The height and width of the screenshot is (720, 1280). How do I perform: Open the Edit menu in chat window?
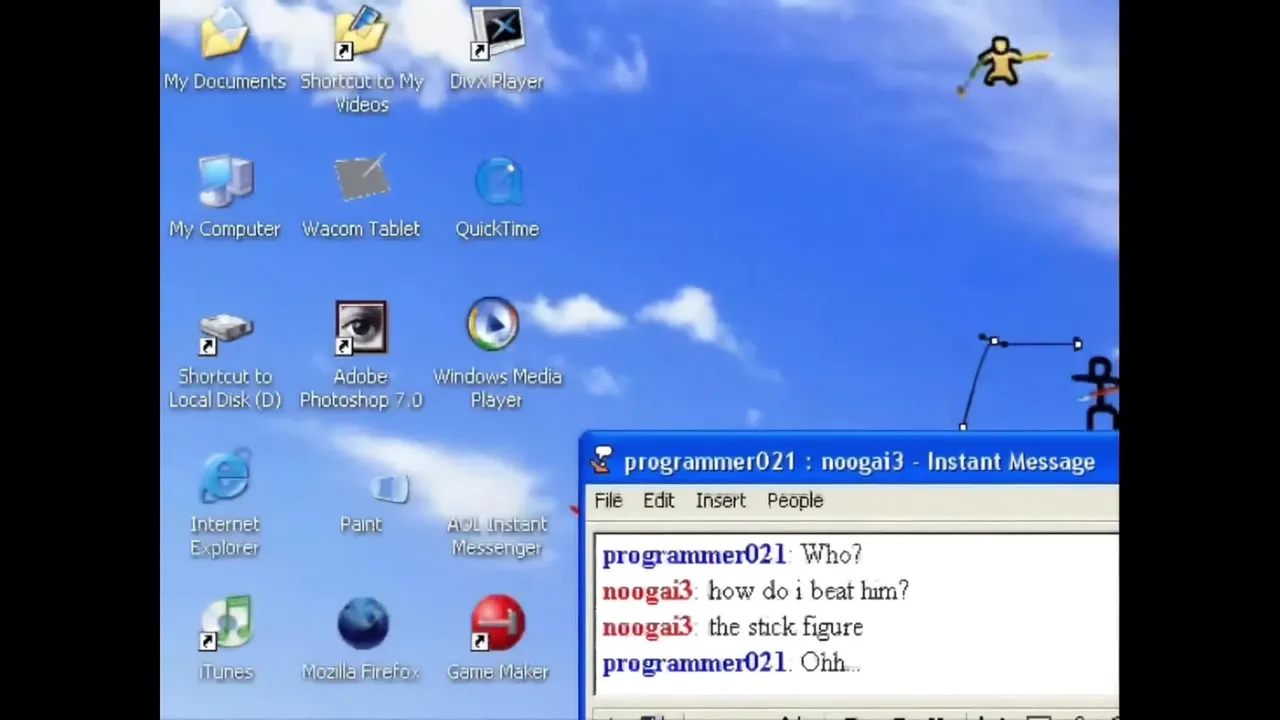pos(658,501)
